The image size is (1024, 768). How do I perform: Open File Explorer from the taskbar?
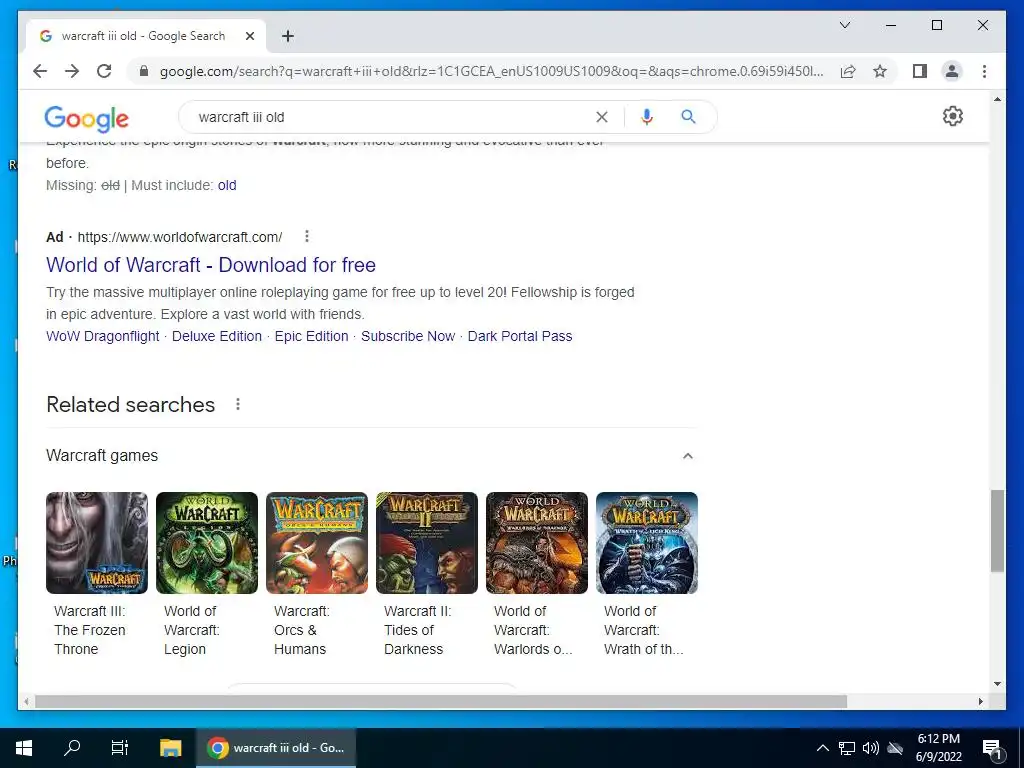(x=170, y=748)
